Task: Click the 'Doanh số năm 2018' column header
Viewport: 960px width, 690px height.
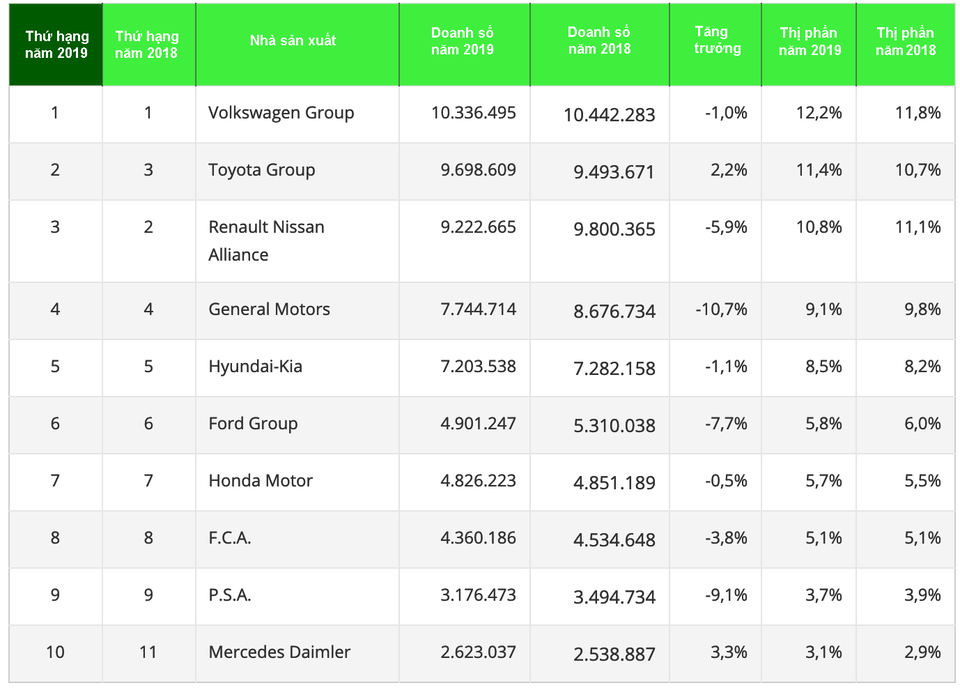Action: pyautogui.click(x=600, y=45)
